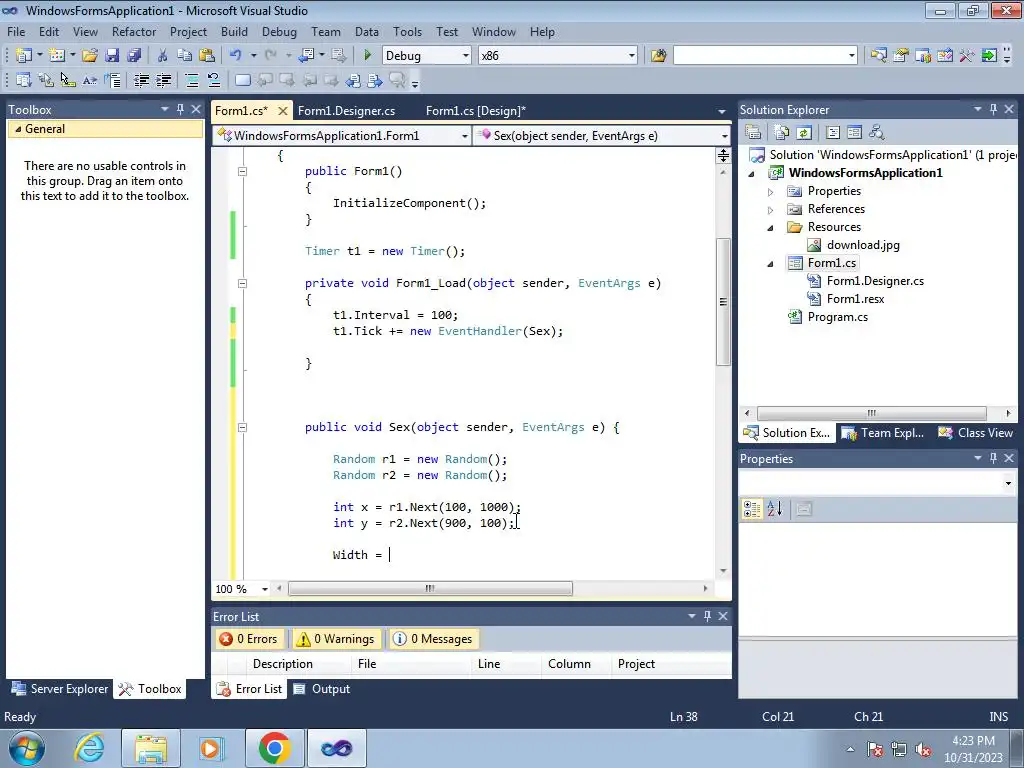The height and width of the screenshot is (768, 1024).
Task: Click the Open File folder icon
Action: (x=89, y=56)
